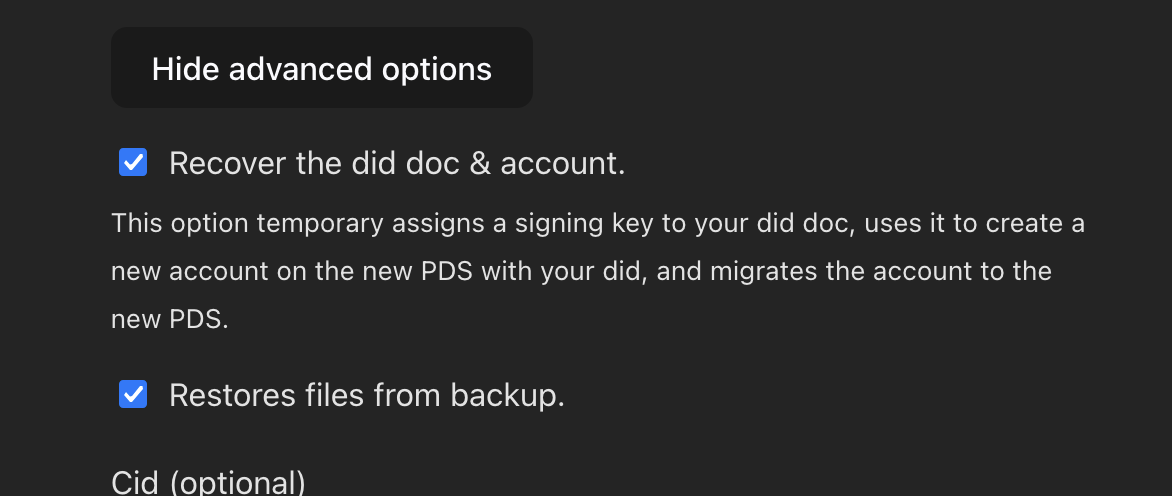1172x496 pixels.
Task: Collapse the advanced options section
Action: point(321,68)
